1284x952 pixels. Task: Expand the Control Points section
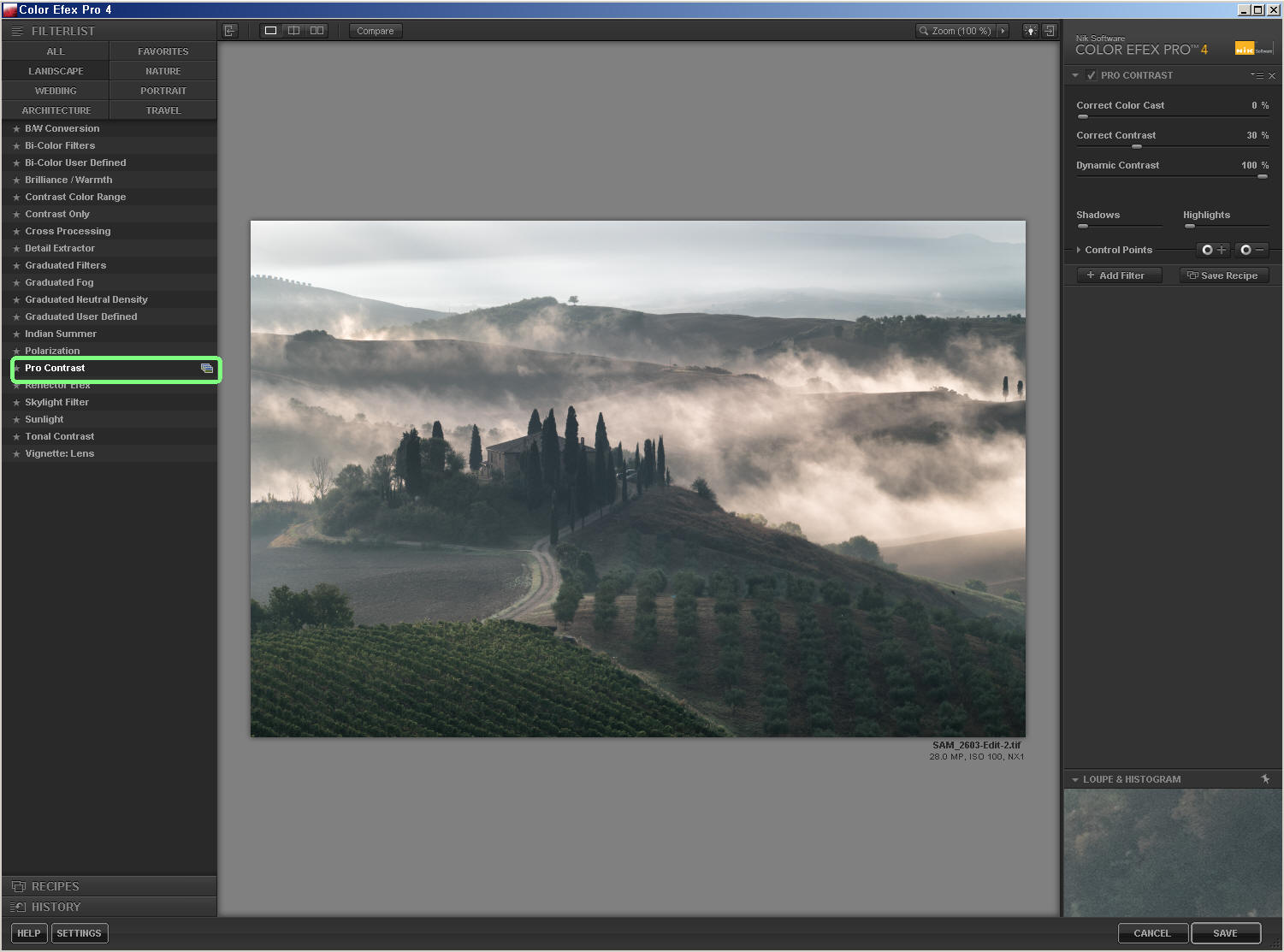1079,250
